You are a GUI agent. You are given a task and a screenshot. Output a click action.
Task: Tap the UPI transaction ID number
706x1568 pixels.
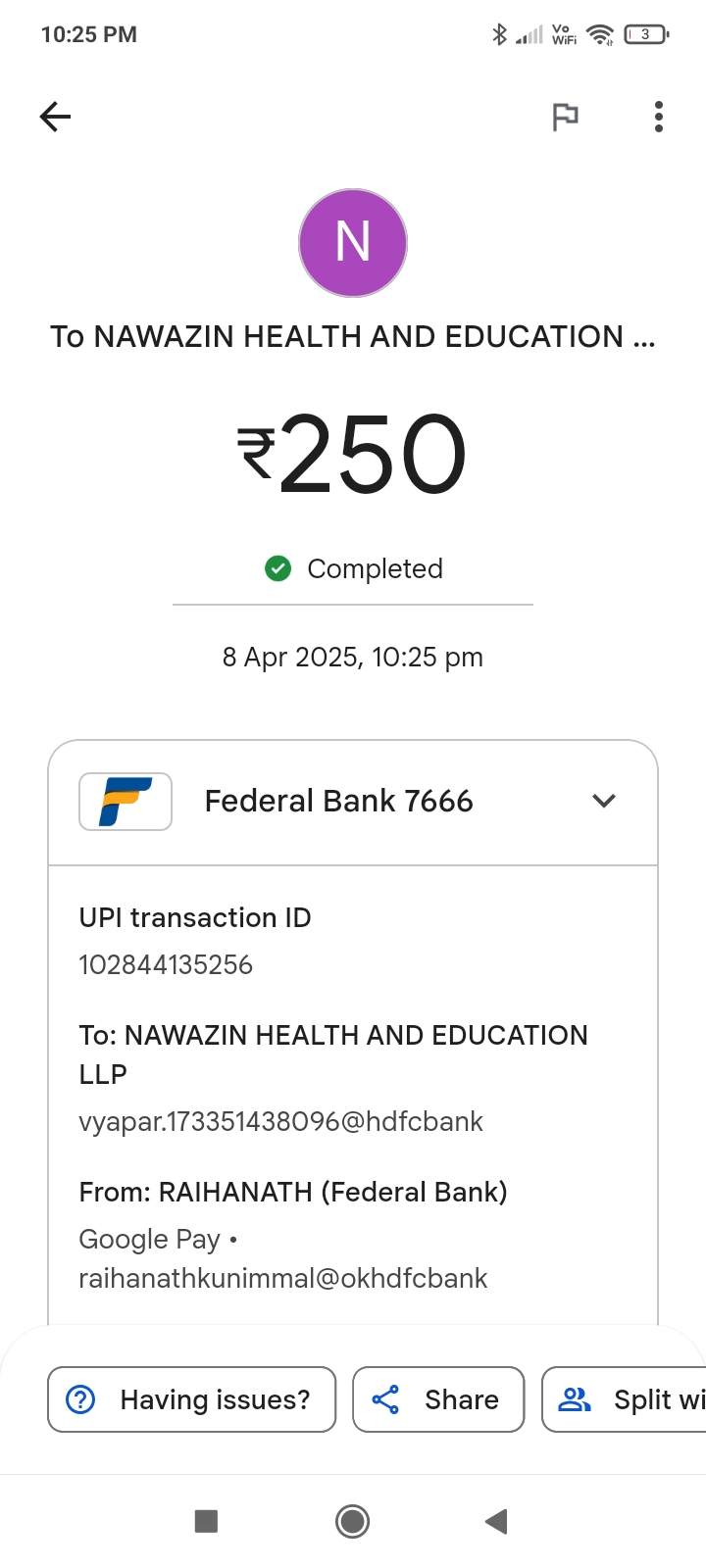pos(166,965)
